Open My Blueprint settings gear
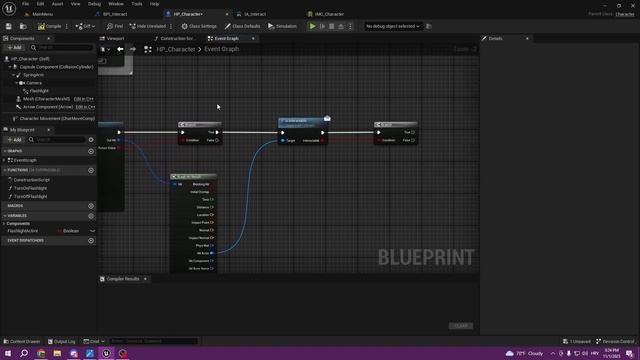 [x=91, y=140]
